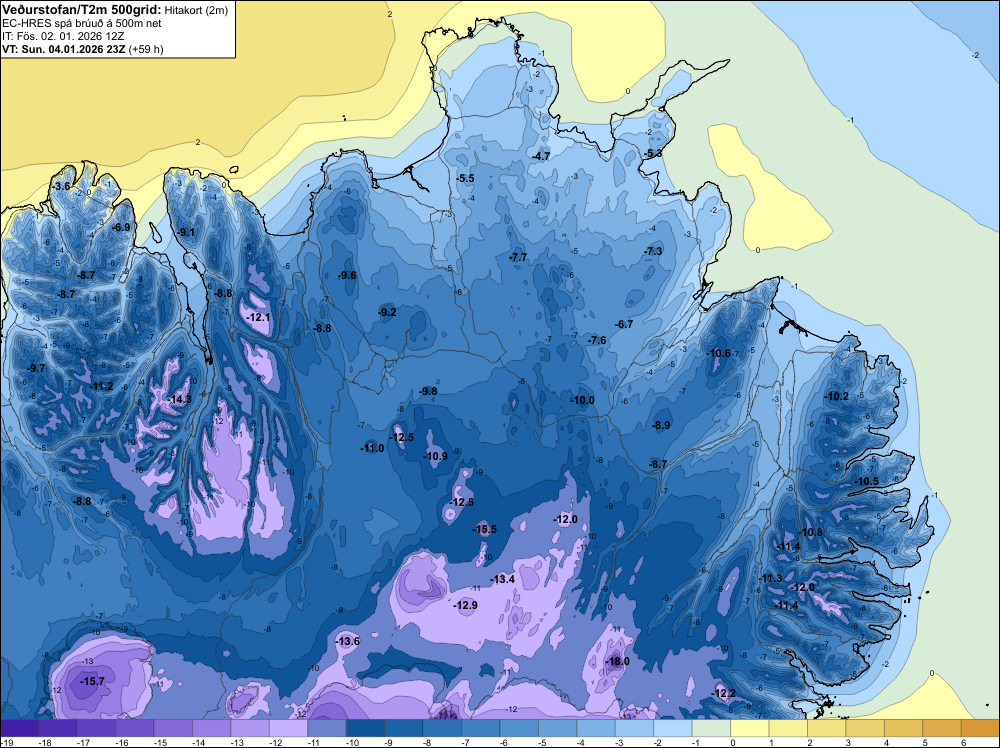
Task: Select legend swatch between -10 and -9
Action: pos(365,728)
